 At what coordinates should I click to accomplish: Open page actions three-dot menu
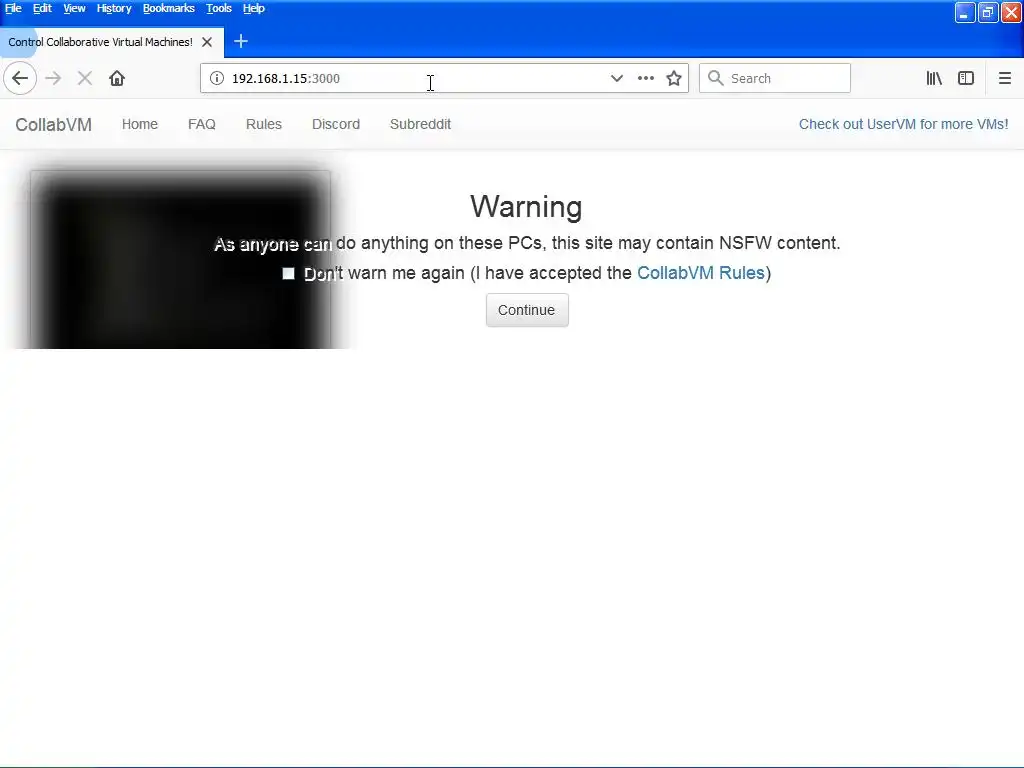click(x=646, y=78)
